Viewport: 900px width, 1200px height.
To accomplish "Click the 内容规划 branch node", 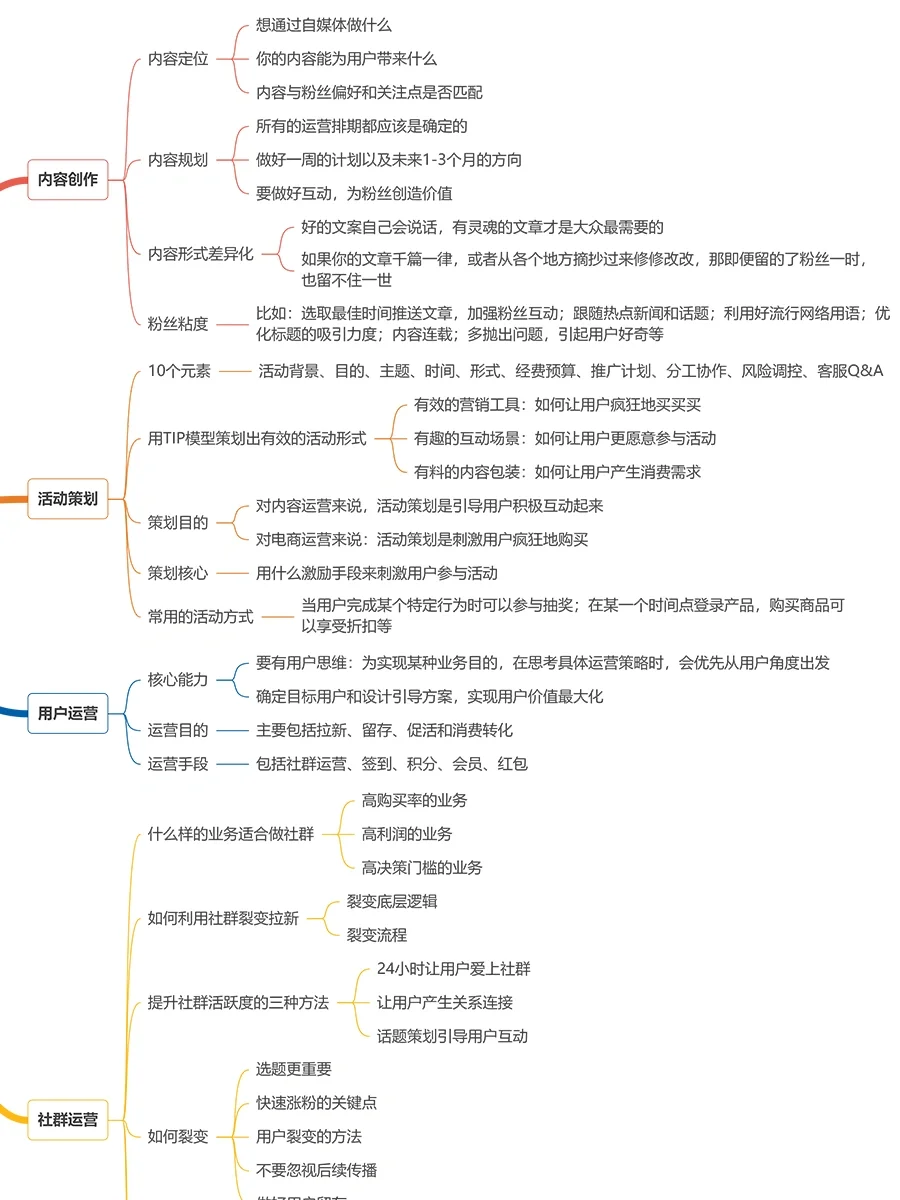I will 178,160.
